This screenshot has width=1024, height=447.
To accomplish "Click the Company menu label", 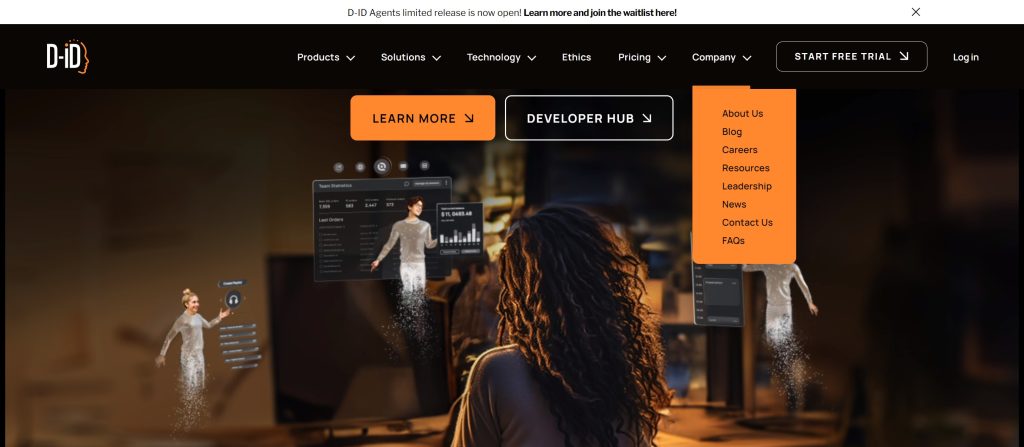I will [714, 57].
